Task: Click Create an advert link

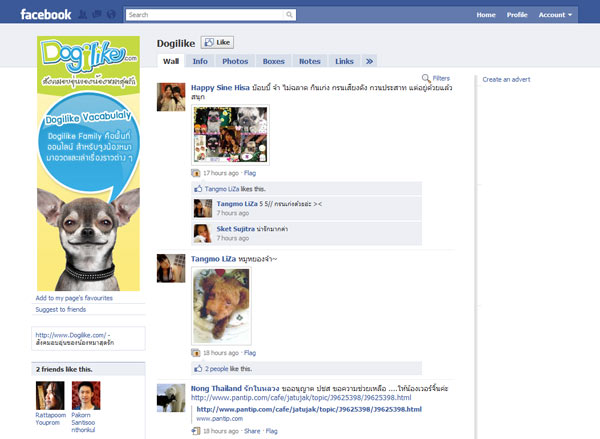Action: [x=506, y=80]
